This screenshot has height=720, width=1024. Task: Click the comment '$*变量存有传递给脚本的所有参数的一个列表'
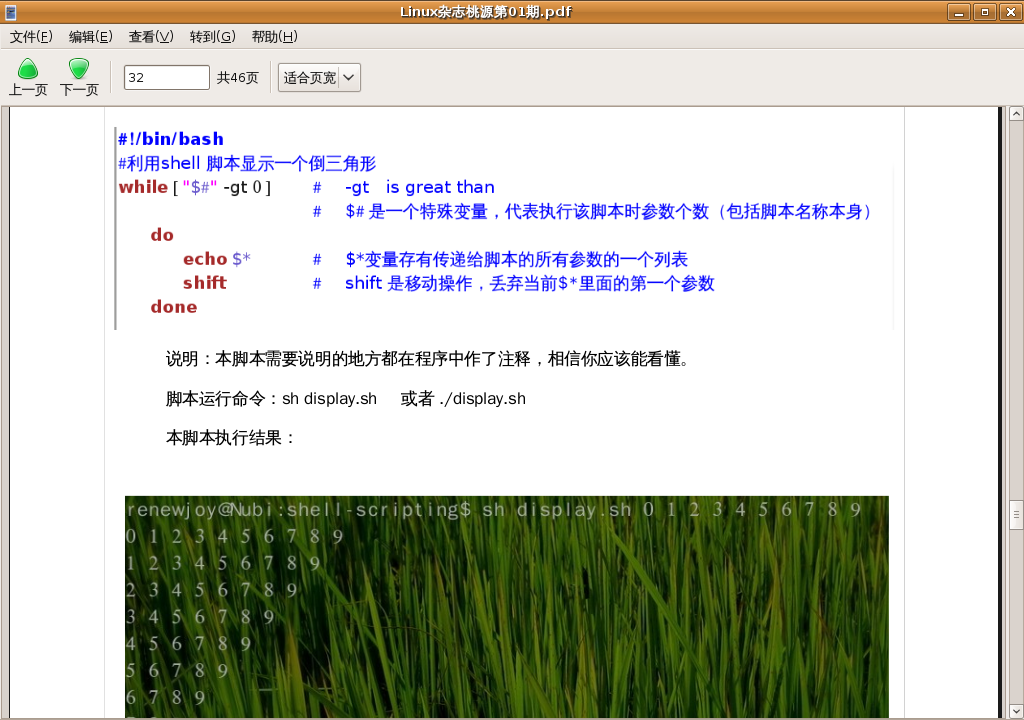(x=517, y=259)
